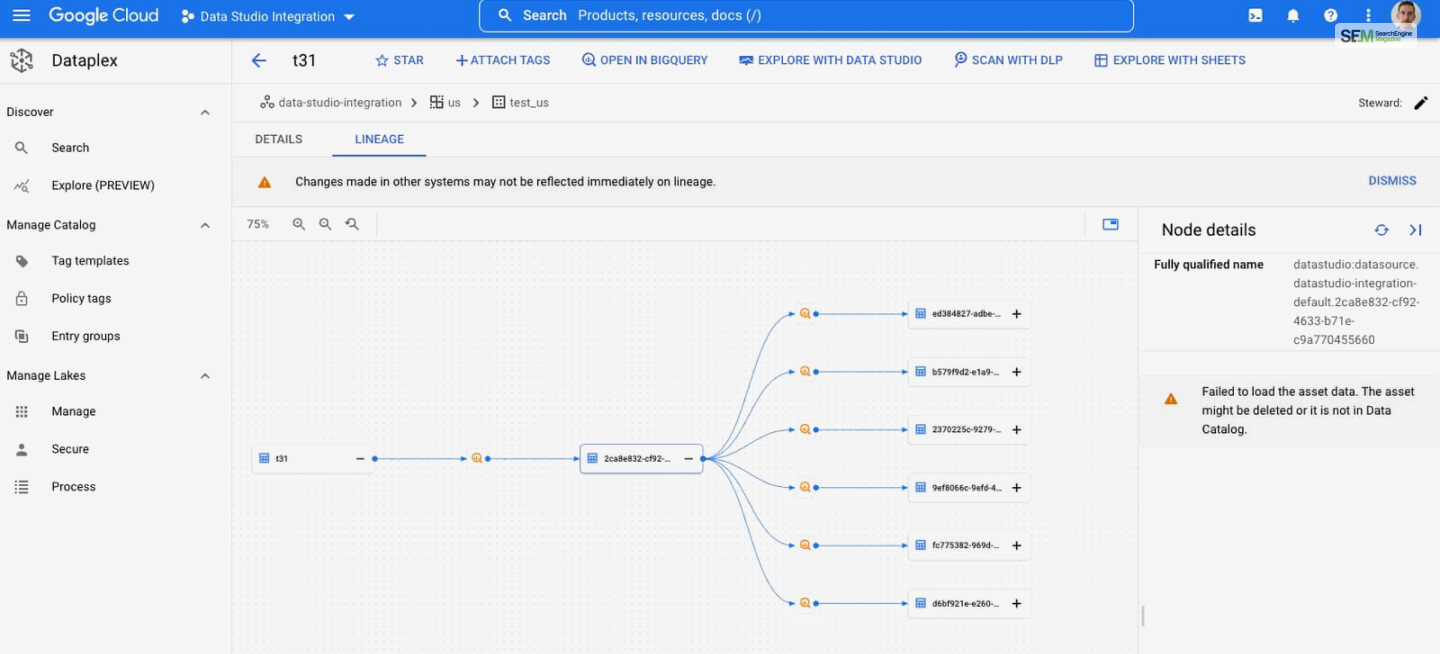The width and height of the screenshot is (1440, 654).
Task: Click process icon leading to ed384827 node
Action: pyautogui.click(x=805, y=313)
